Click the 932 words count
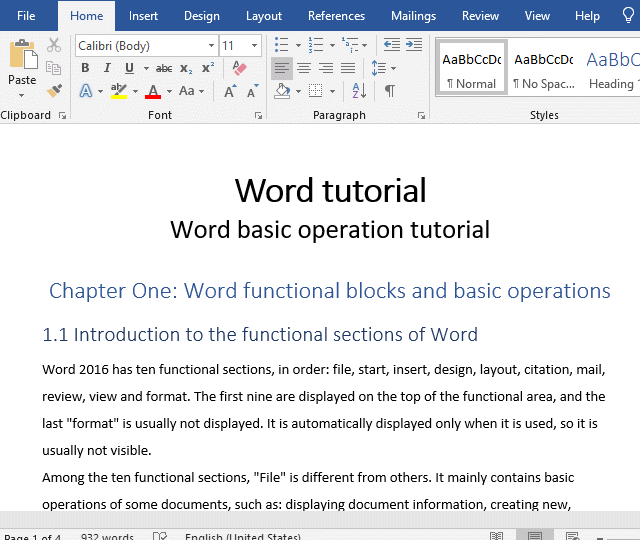The height and width of the screenshot is (540, 640). click(x=107, y=536)
